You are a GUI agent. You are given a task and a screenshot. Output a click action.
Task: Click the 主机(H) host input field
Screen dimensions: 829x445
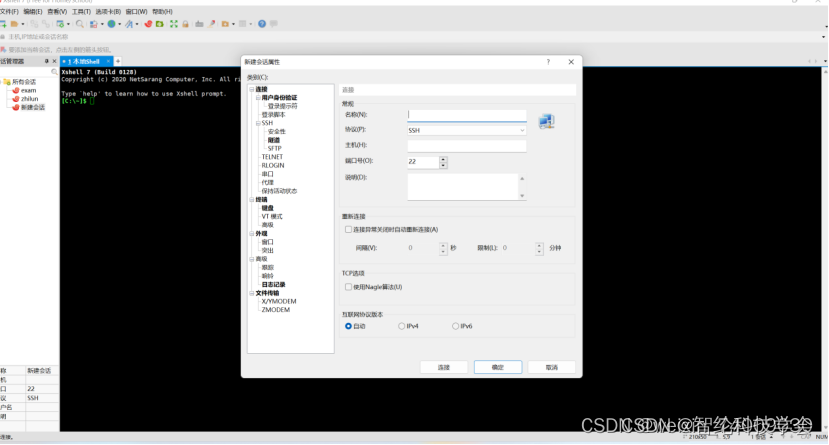pyautogui.click(x=467, y=146)
